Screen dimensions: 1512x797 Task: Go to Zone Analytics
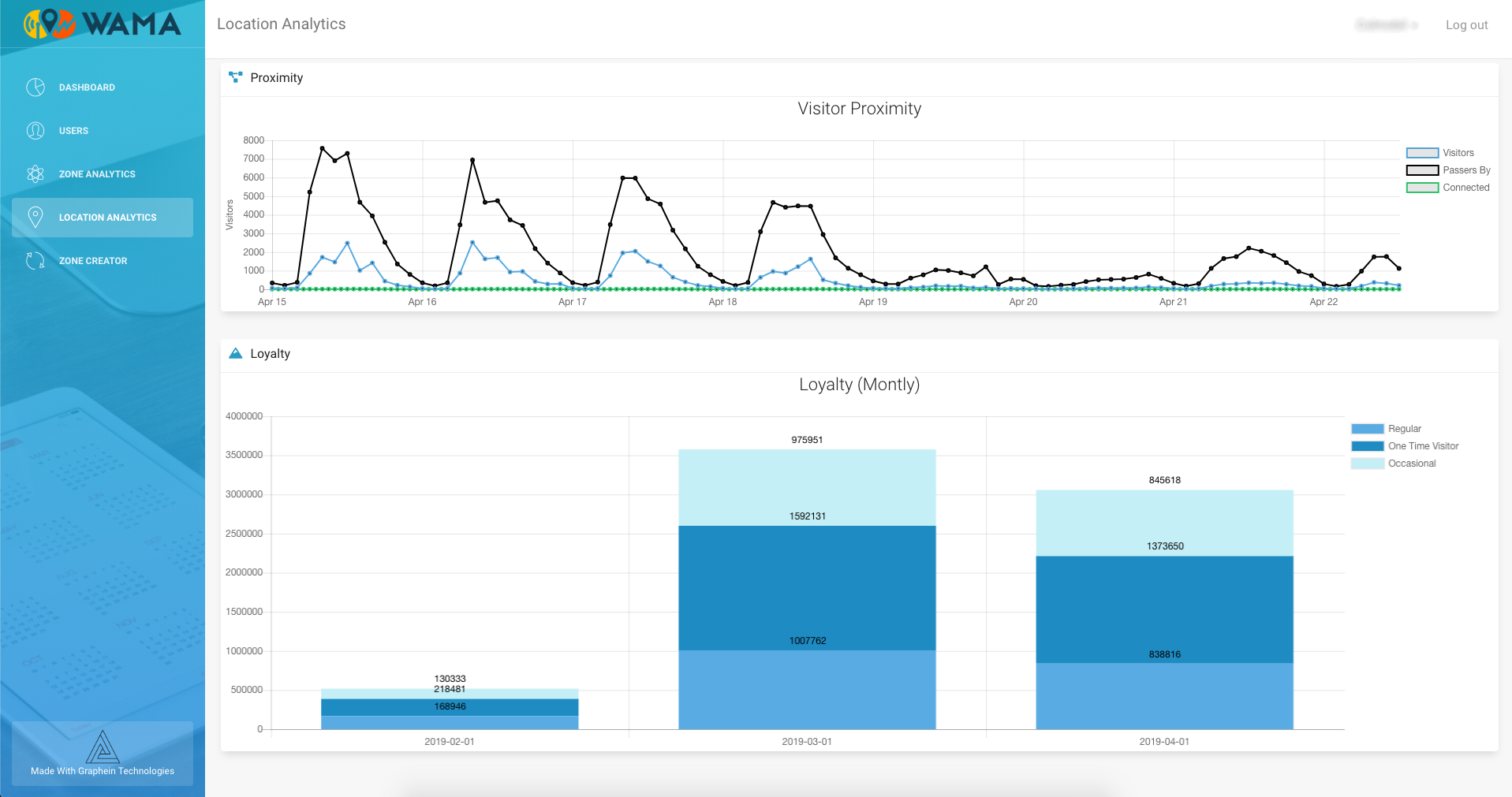click(x=103, y=174)
